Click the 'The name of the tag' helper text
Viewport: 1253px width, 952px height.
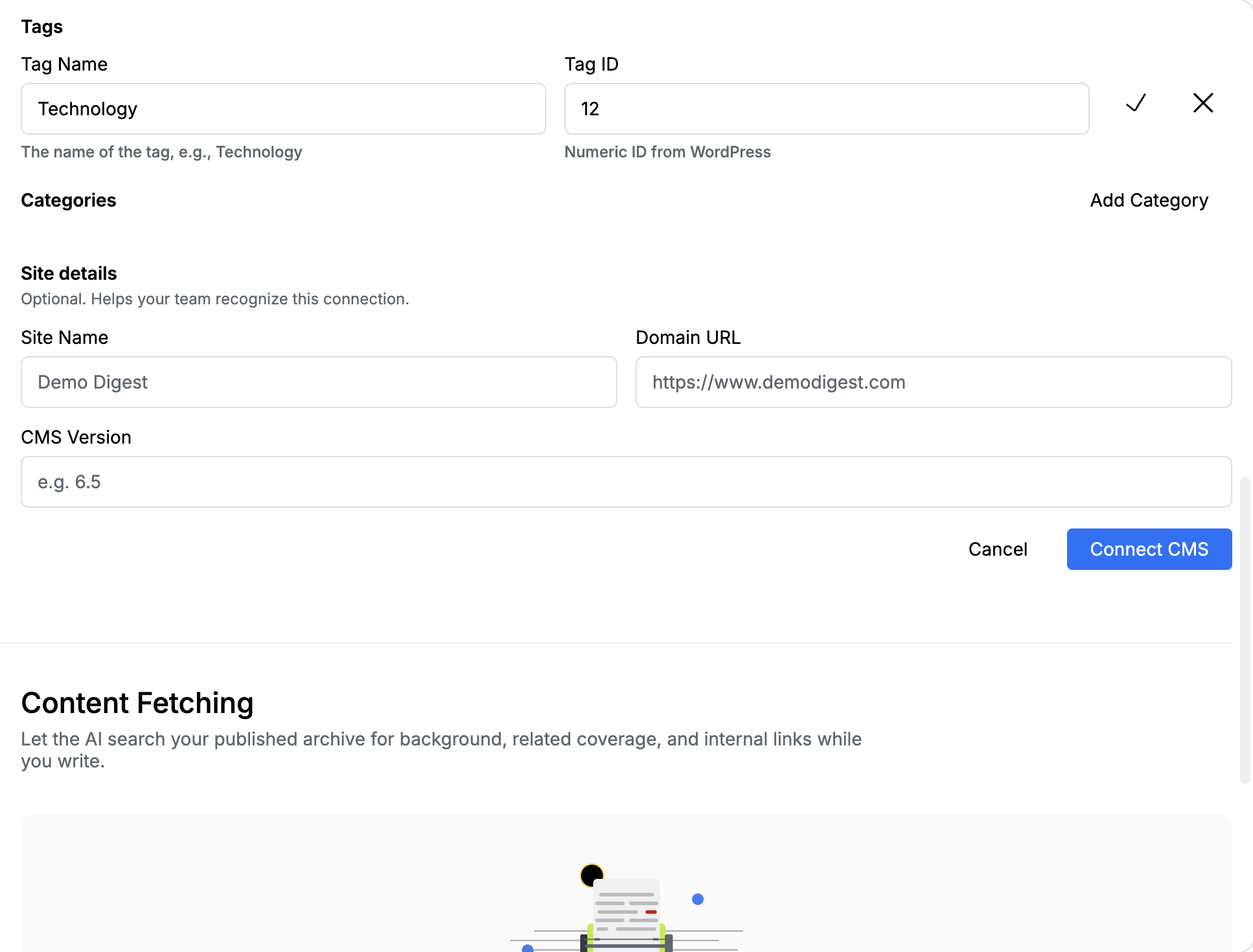click(x=161, y=152)
